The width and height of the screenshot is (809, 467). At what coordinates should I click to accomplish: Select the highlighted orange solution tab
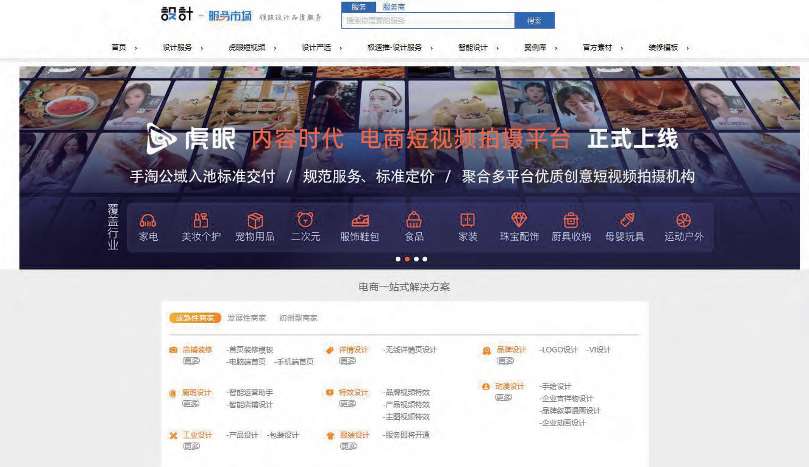pyautogui.click(x=194, y=317)
